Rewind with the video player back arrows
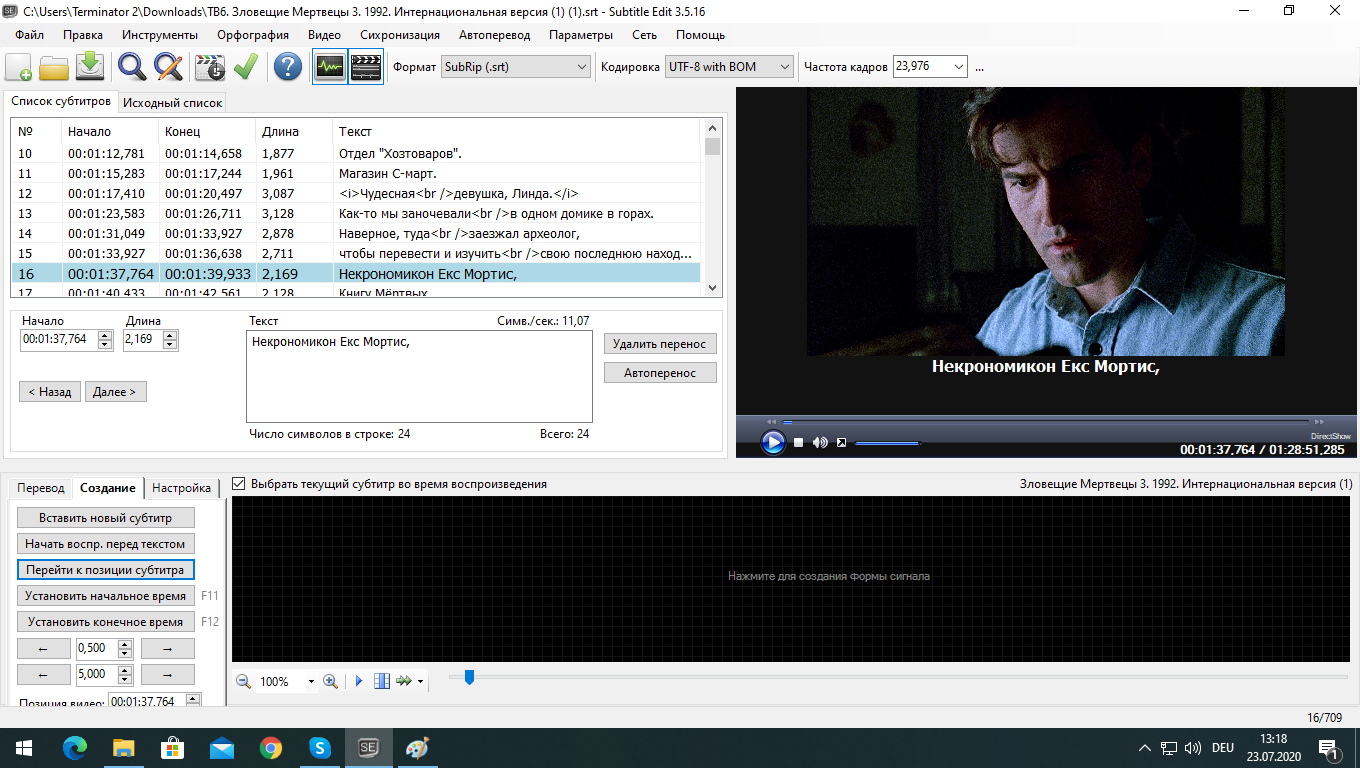The height and width of the screenshot is (768, 1360). 771,421
